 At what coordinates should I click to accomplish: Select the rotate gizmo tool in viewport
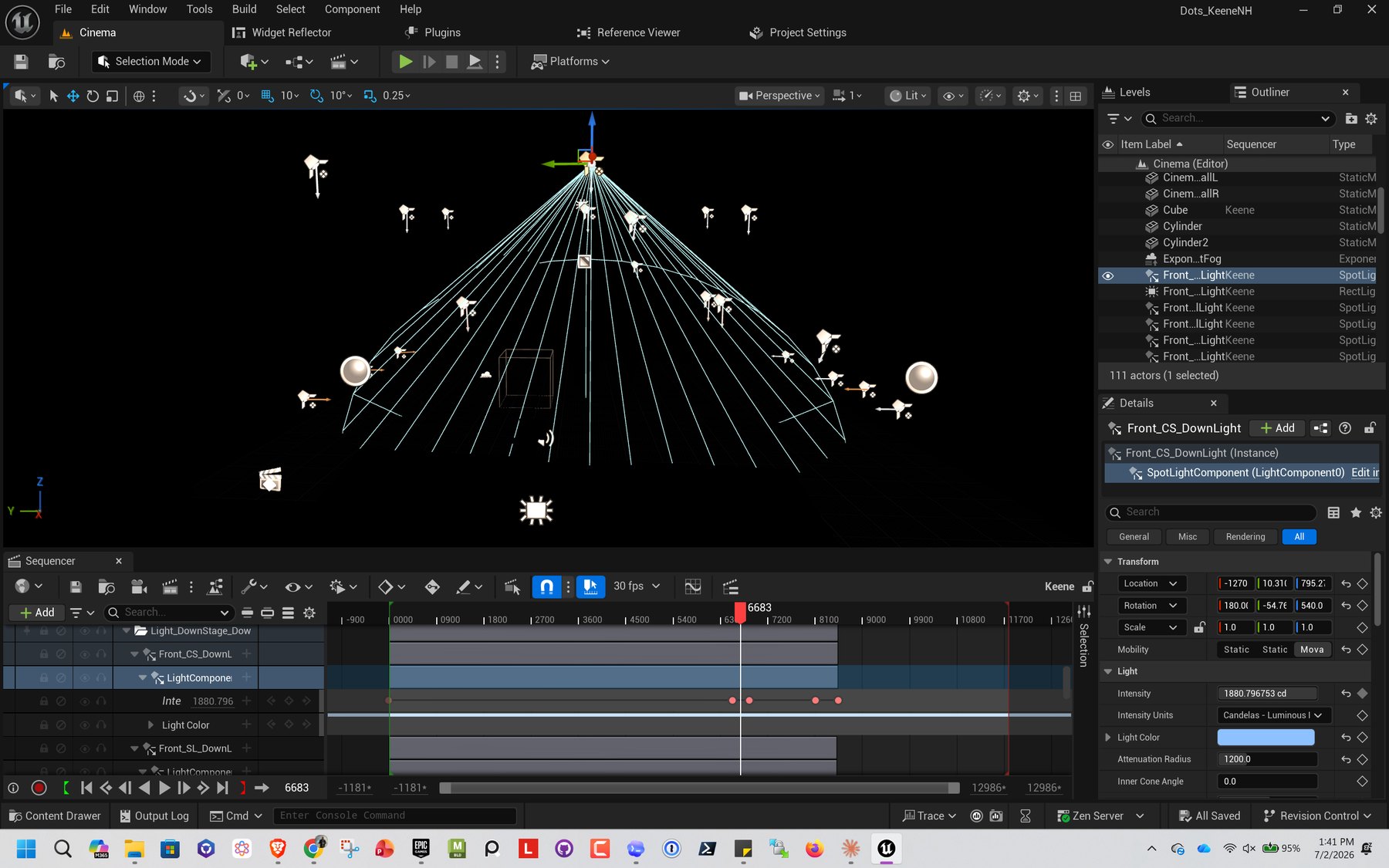click(93, 96)
